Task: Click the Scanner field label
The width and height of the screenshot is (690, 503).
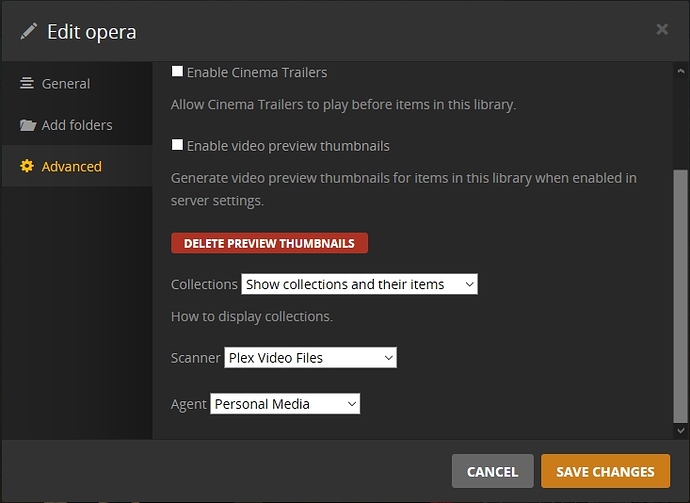Action: pyautogui.click(x=195, y=358)
